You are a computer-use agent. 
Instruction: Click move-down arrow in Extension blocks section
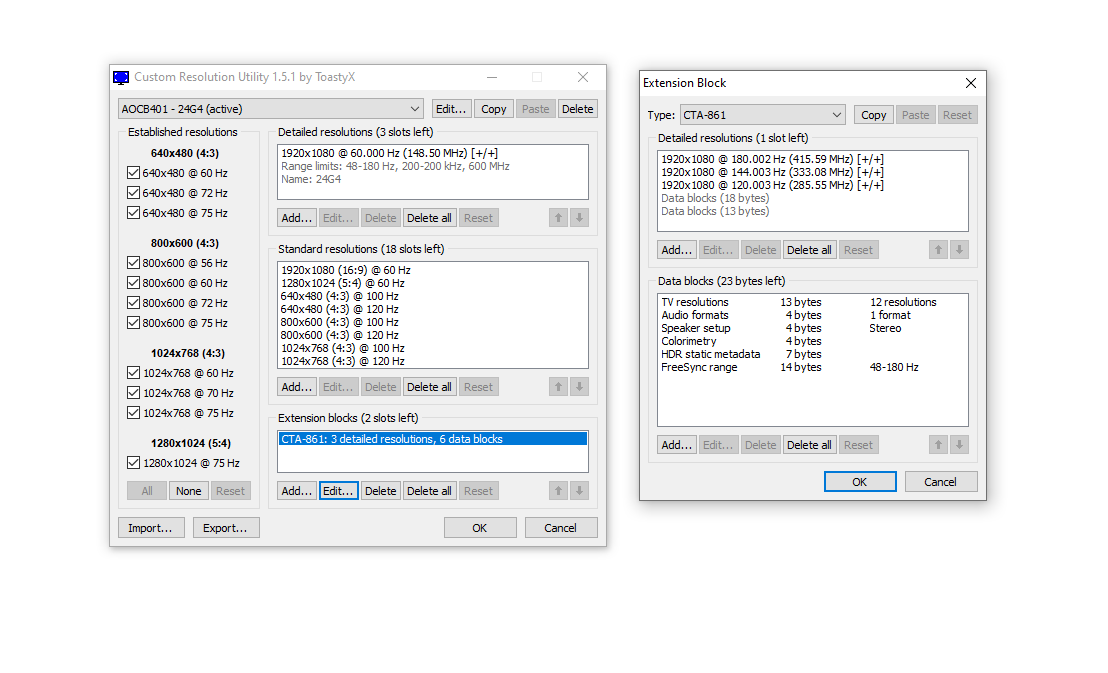click(x=579, y=491)
